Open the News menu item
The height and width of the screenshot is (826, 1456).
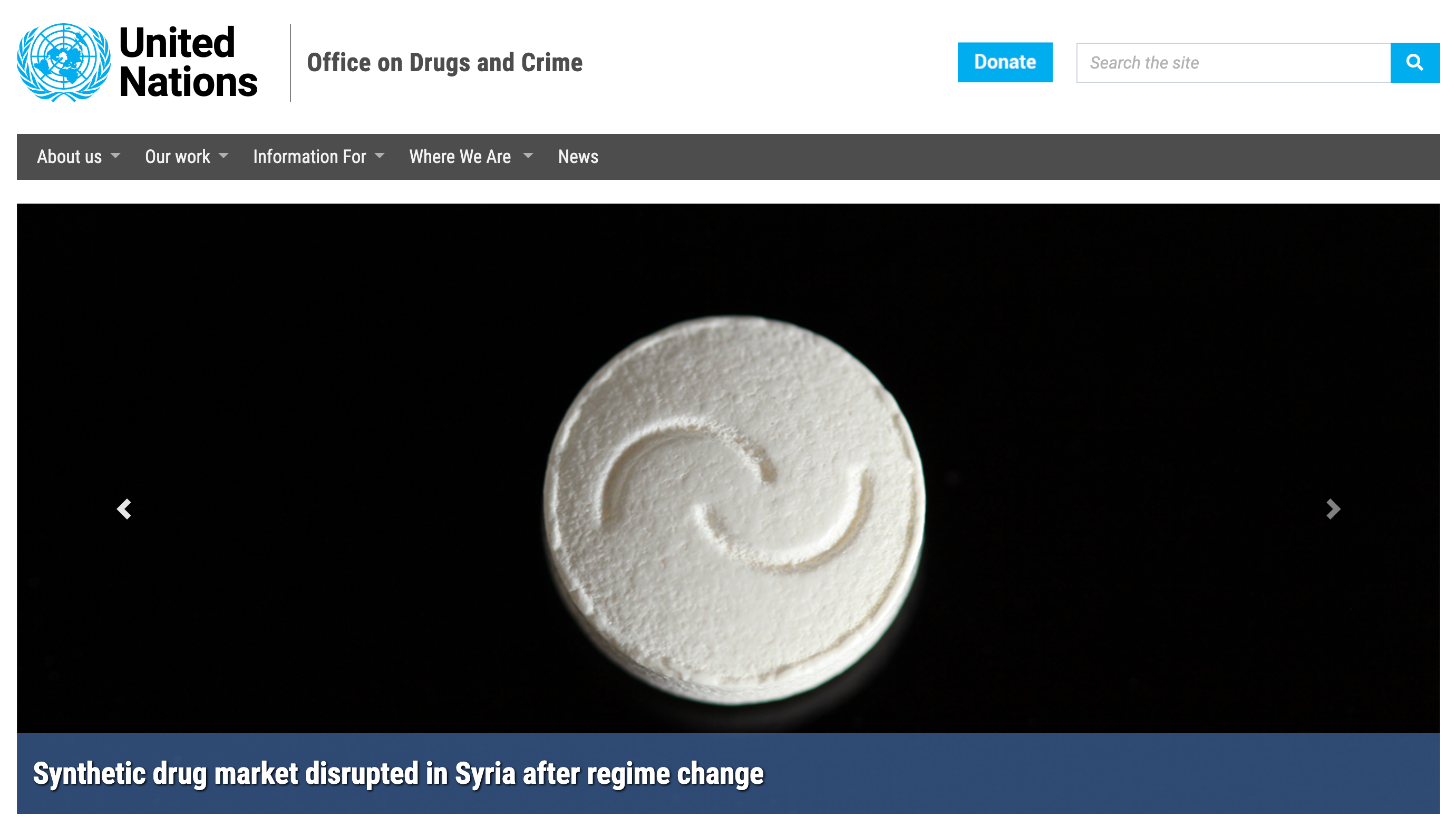click(x=578, y=157)
